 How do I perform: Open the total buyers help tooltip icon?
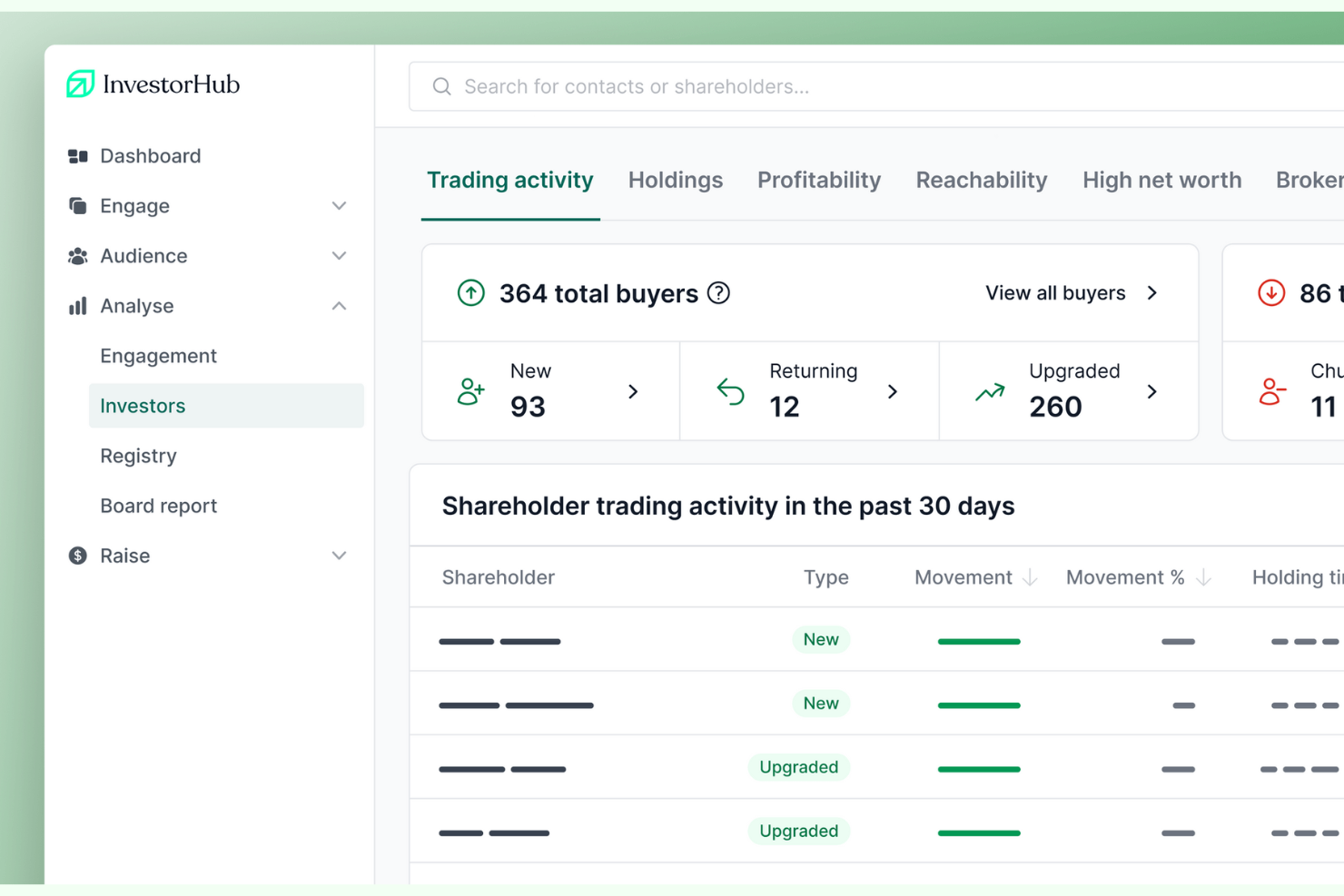(717, 292)
